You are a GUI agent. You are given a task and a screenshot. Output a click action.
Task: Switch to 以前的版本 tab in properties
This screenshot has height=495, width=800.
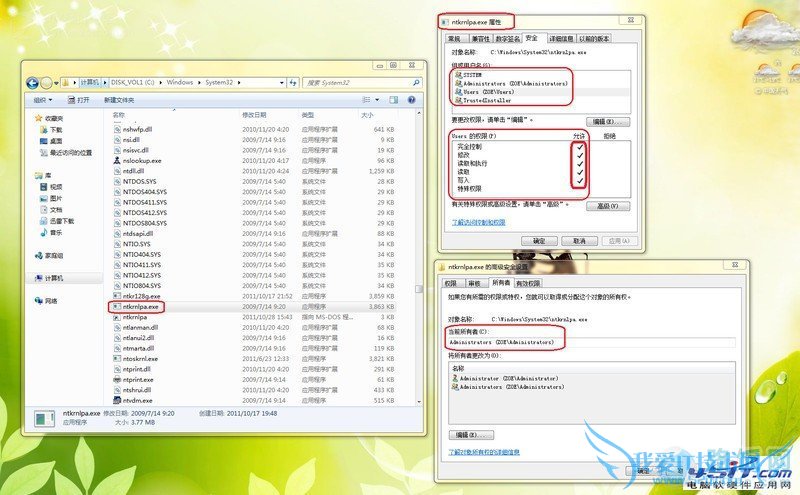594,39
